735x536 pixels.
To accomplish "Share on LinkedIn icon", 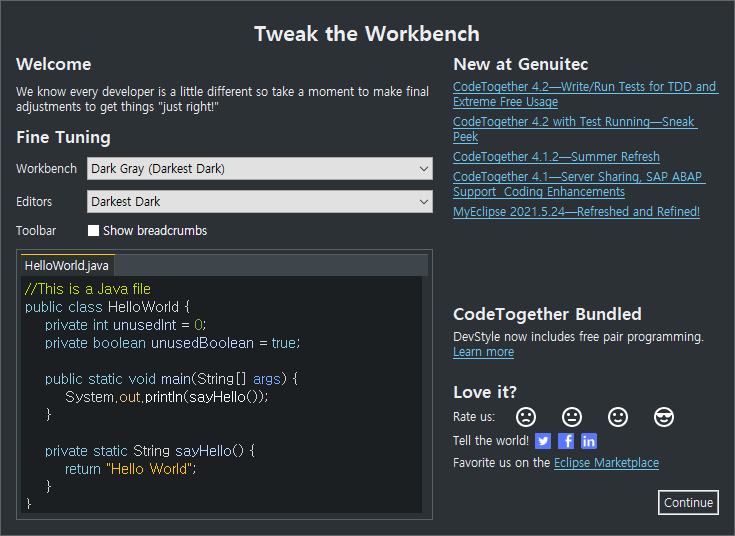I will tap(589, 441).
